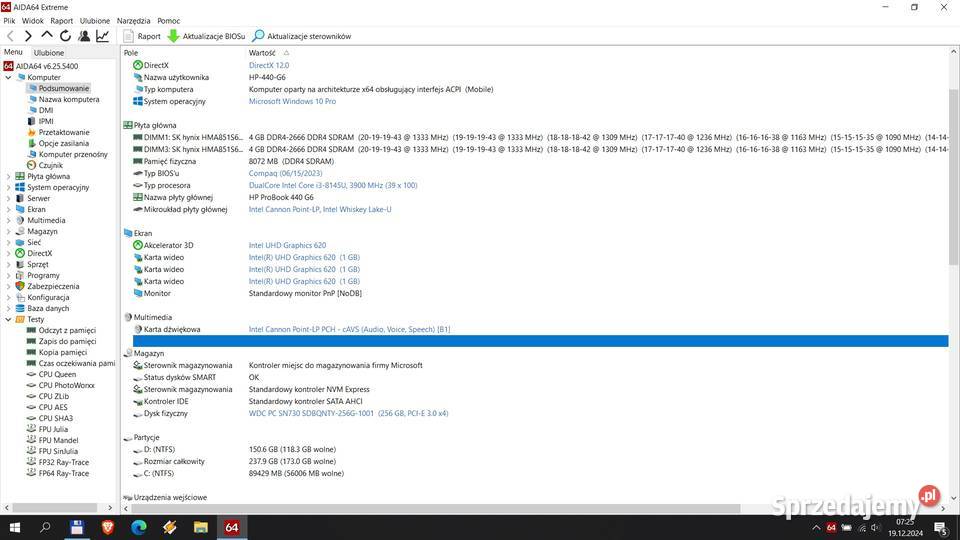This screenshot has height=540, width=960.
Task: Select Czujnik tree item
Action: coord(50,165)
